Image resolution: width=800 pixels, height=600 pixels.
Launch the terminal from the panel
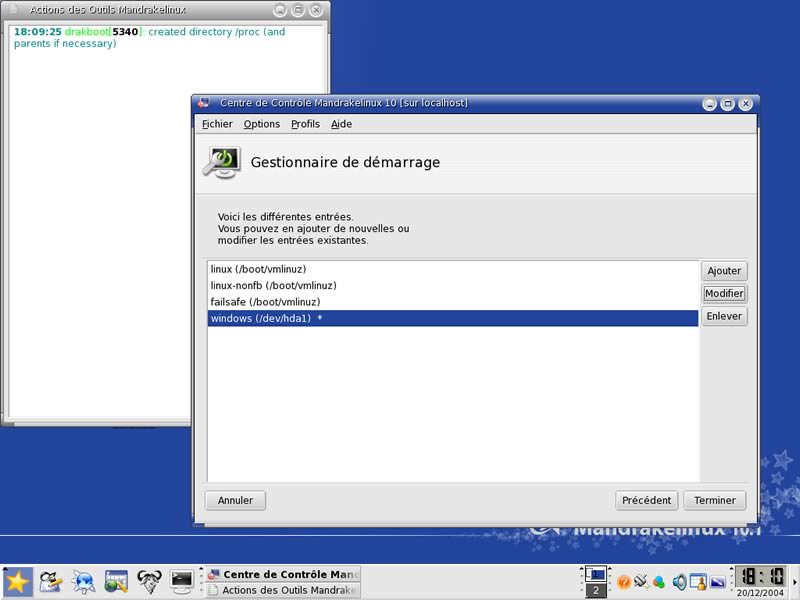coord(182,582)
